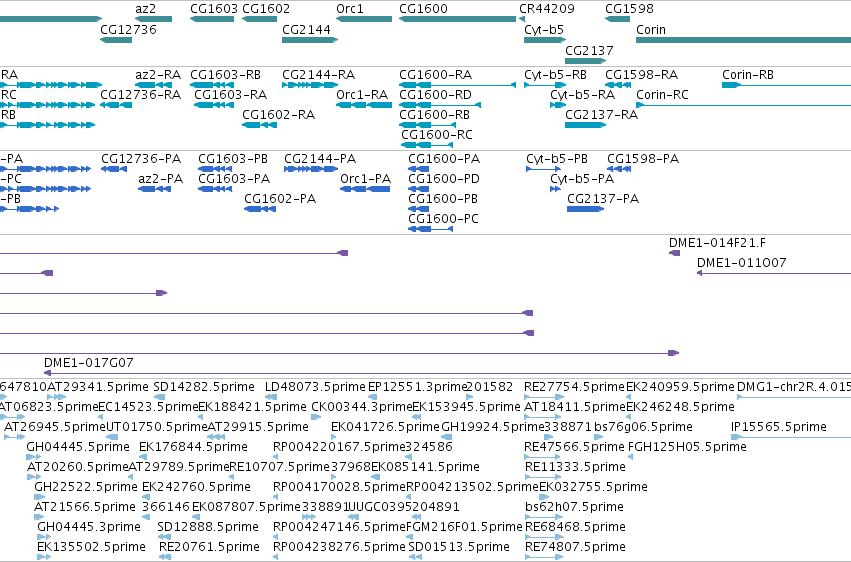The height and width of the screenshot is (562, 851).
Task: Select the EK242760.5prime EST label
Action: pos(196,487)
